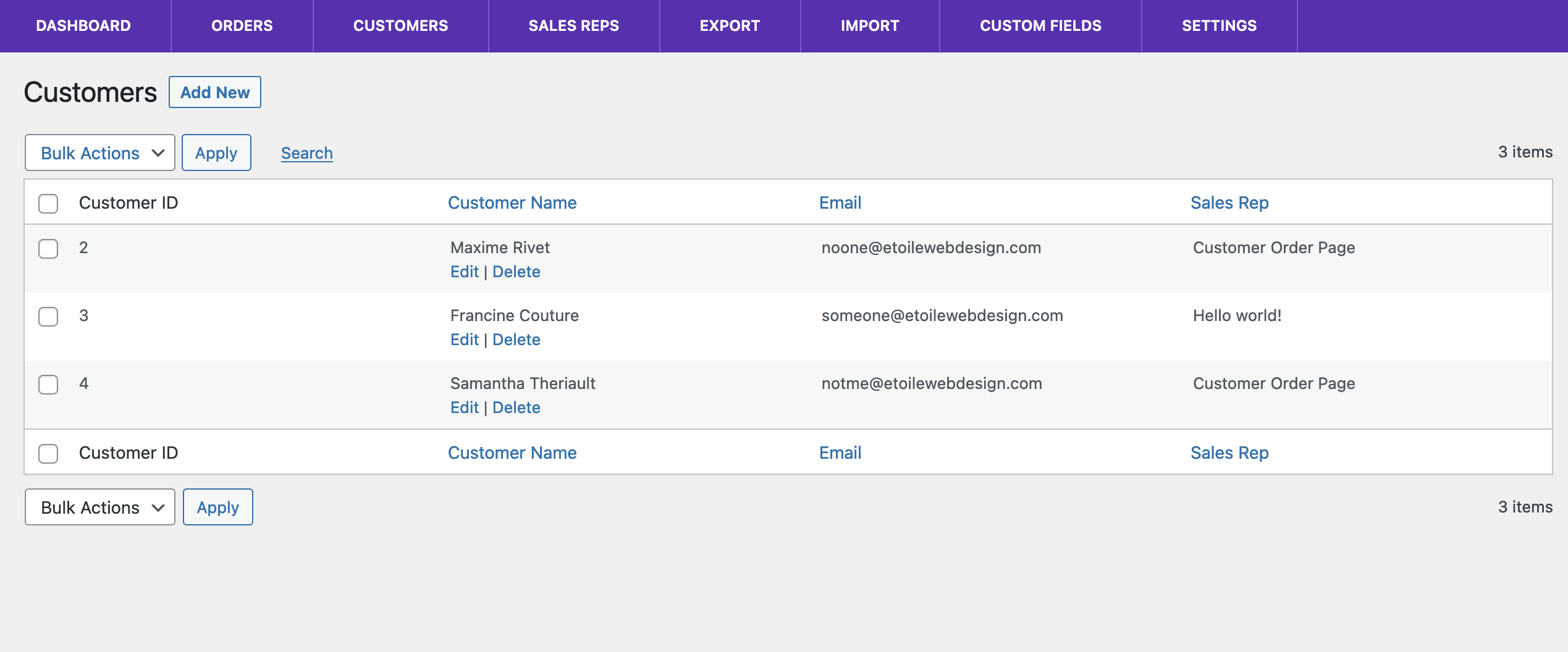Edit the Maxime Rivet customer
Image resolution: width=1568 pixels, height=652 pixels.
point(464,272)
